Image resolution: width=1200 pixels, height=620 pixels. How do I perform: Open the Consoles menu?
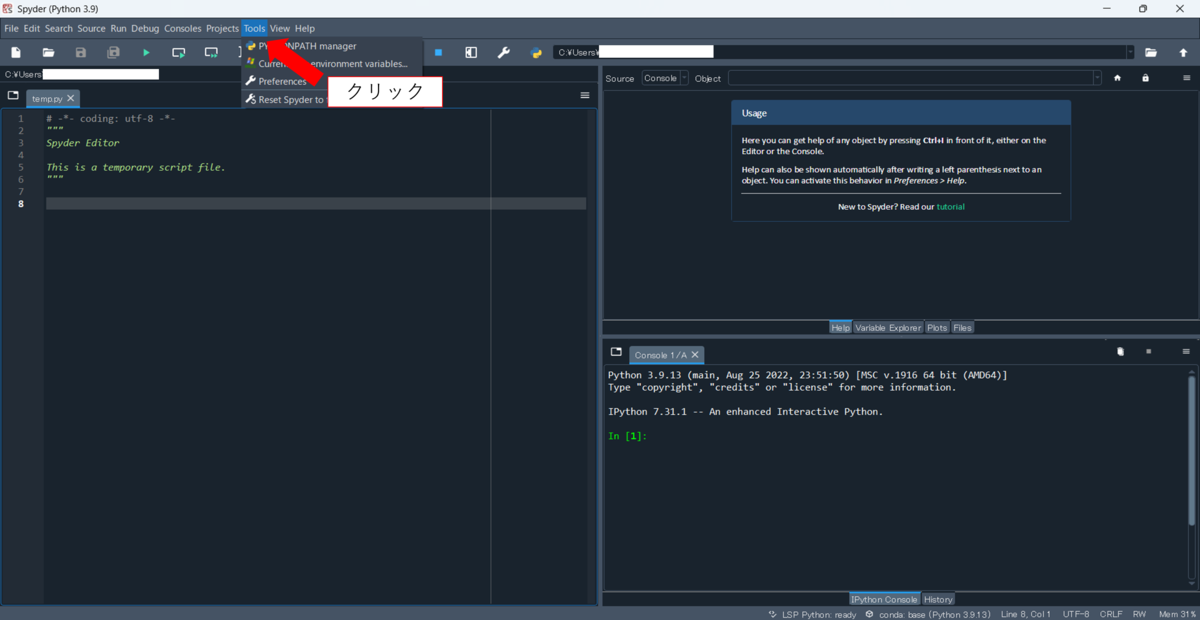pyautogui.click(x=182, y=29)
